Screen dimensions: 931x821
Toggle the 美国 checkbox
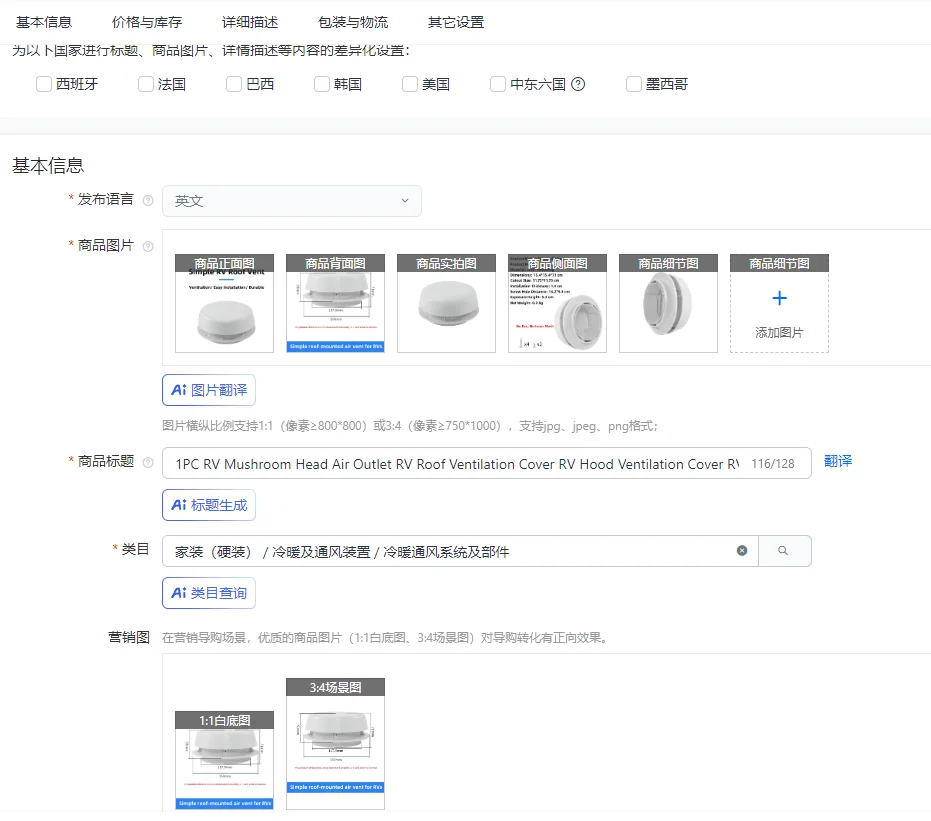410,84
